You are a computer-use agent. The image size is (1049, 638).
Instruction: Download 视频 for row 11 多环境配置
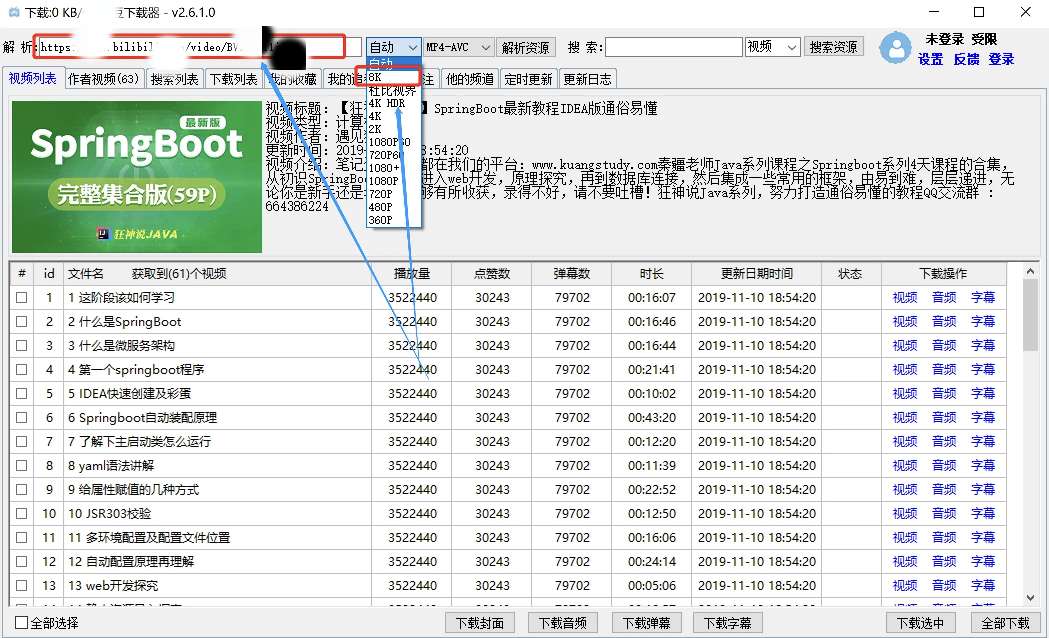pos(904,538)
